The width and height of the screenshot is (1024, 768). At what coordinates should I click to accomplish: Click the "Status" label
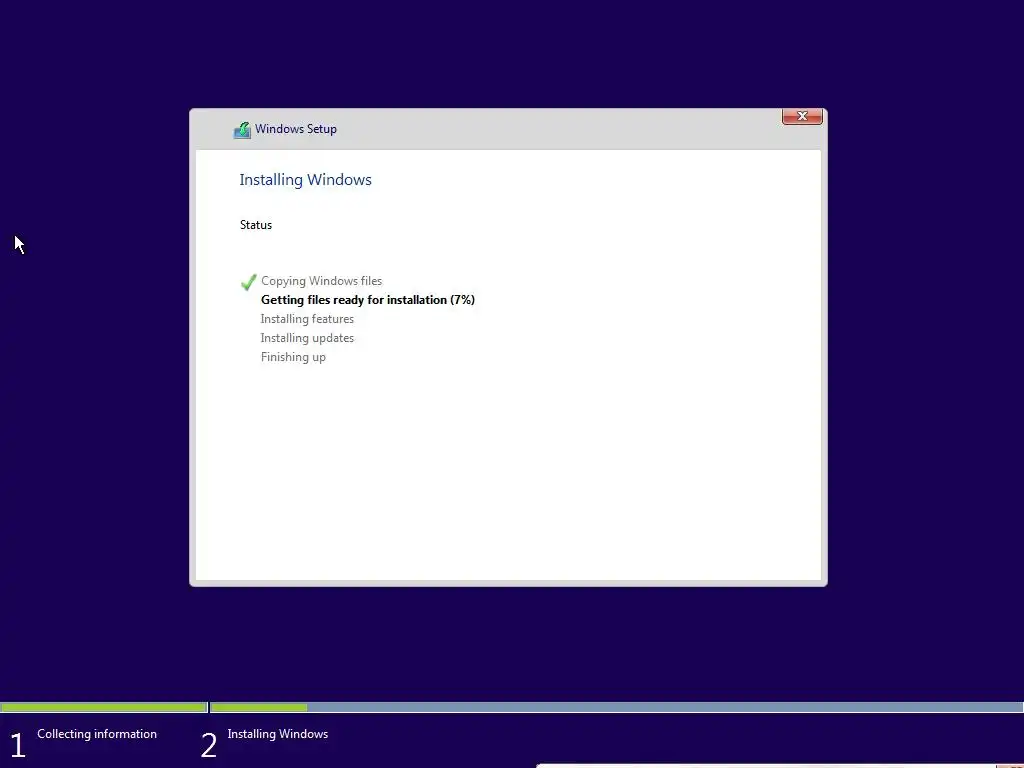pos(256,225)
